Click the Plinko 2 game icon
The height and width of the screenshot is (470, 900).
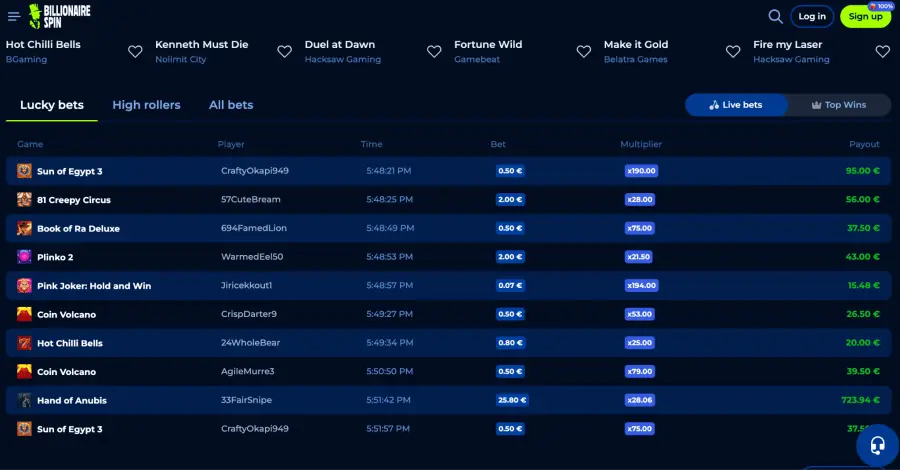[x=24, y=257]
